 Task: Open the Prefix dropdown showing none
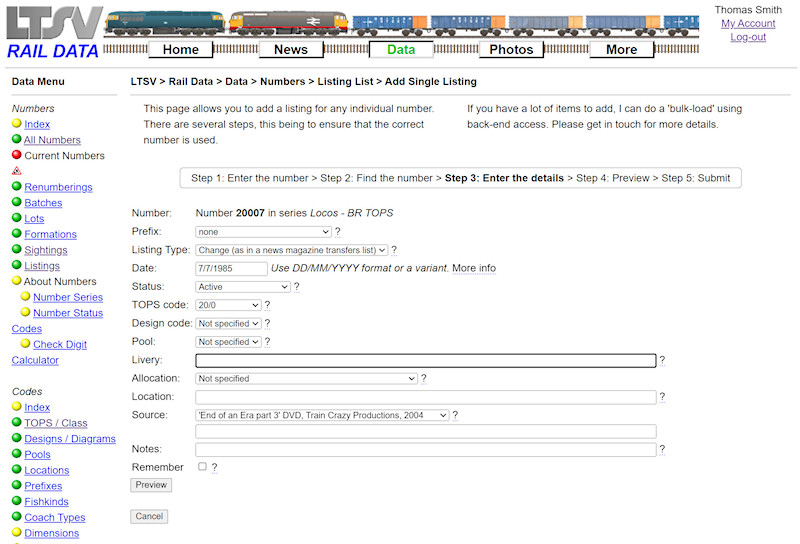coord(263,232)
